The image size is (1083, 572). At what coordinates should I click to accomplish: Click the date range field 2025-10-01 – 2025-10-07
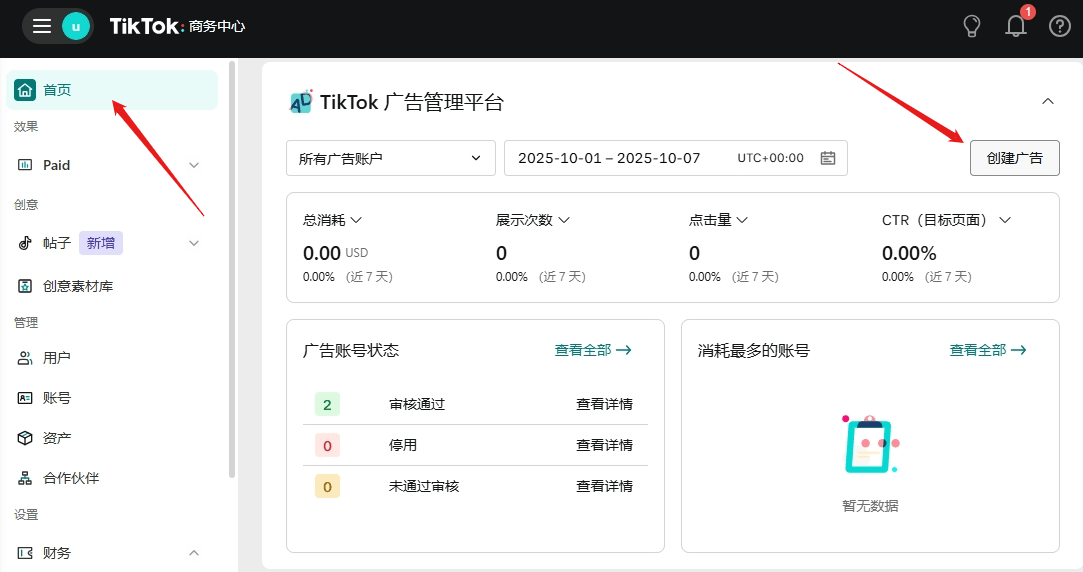pyautogui.click(x=609, y=158)
